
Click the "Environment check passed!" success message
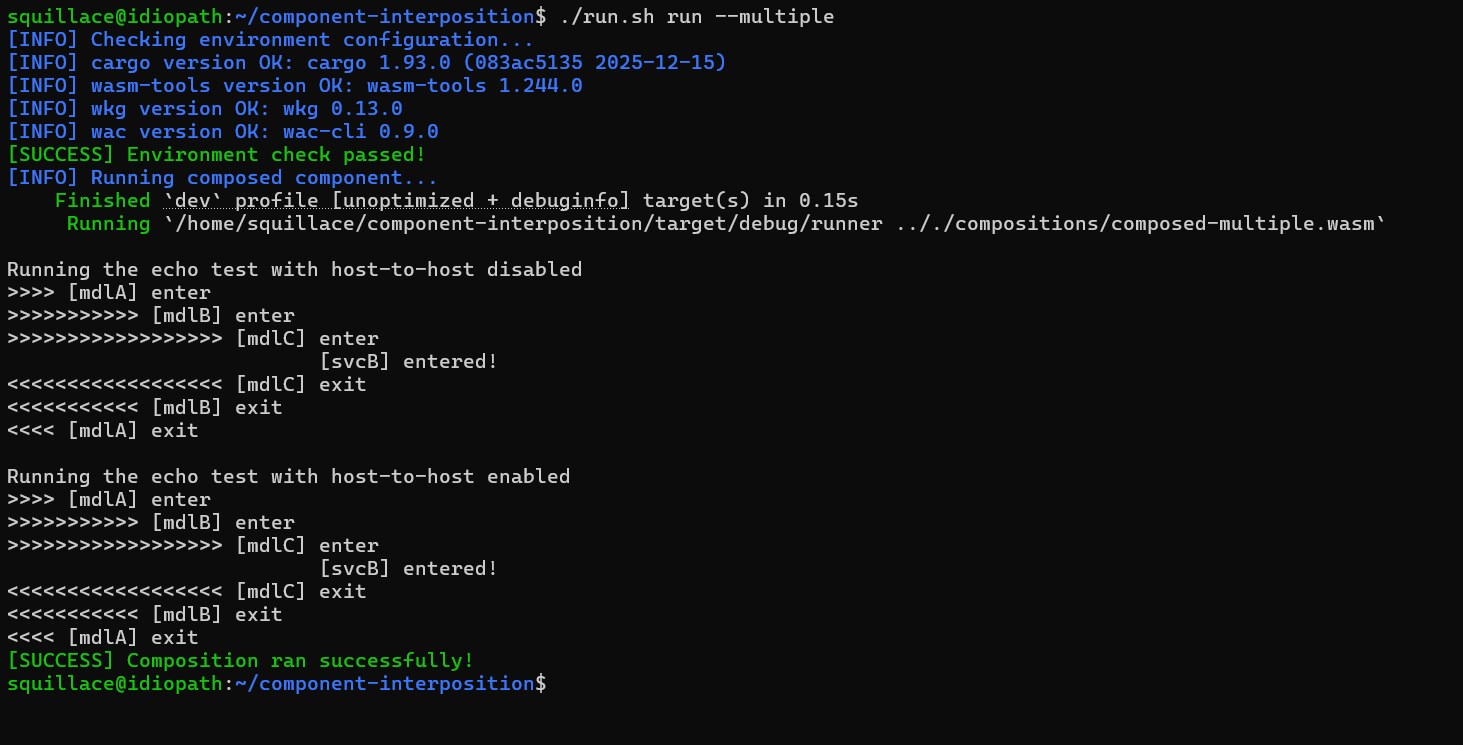216,154
